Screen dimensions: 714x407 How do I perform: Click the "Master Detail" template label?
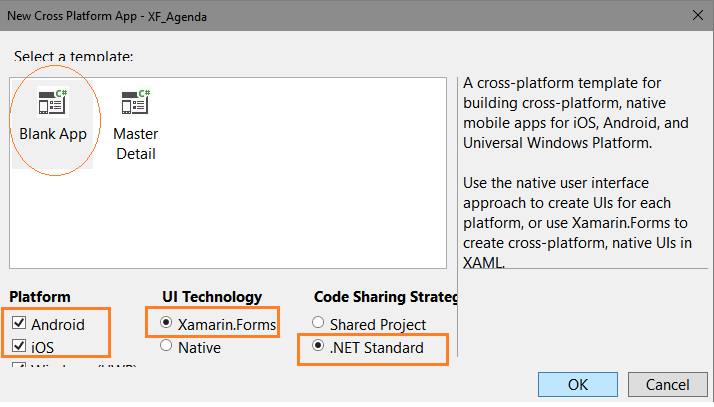click(x=136, y=144)
